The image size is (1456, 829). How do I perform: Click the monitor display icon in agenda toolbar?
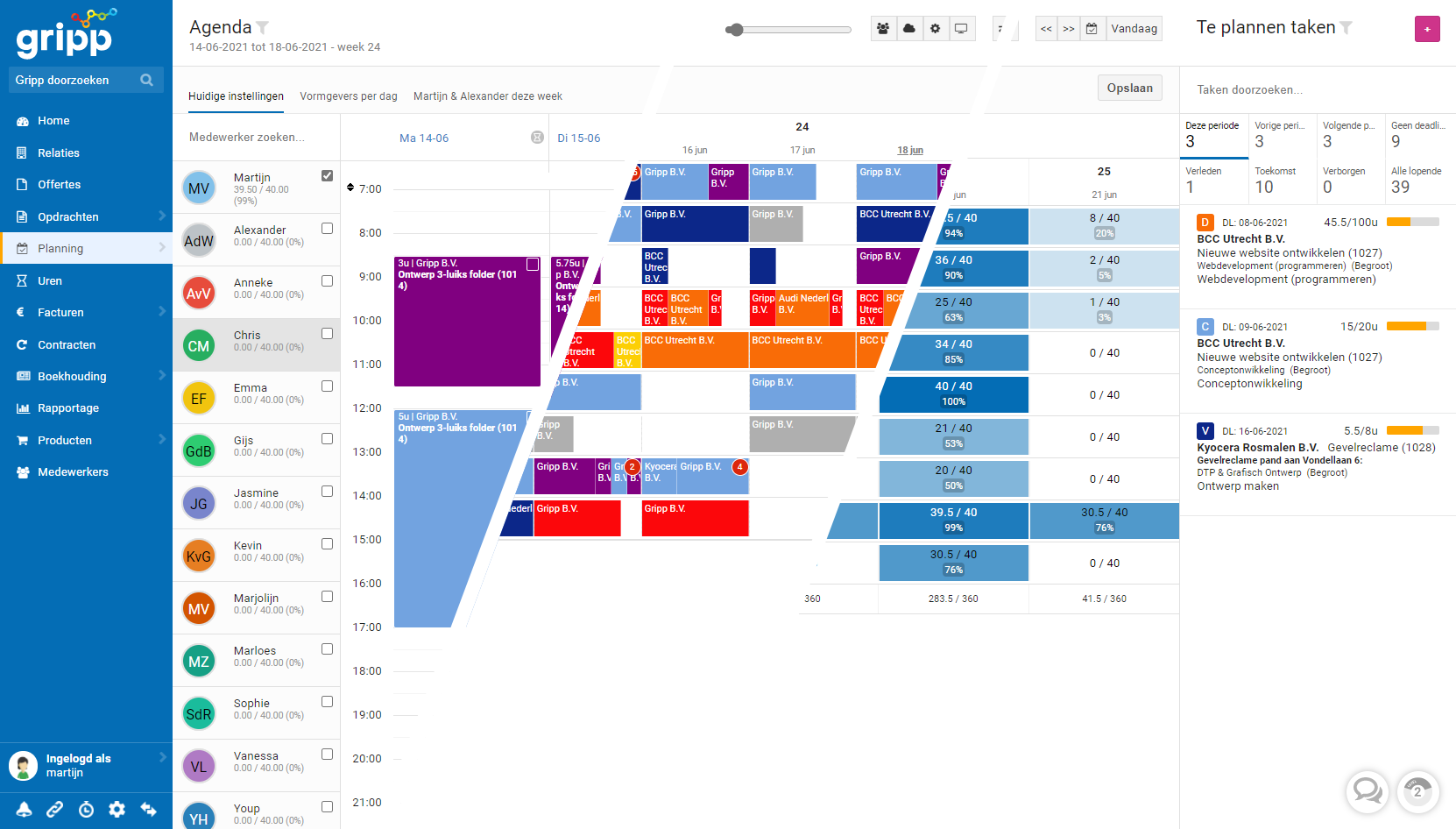coord(961,29)
